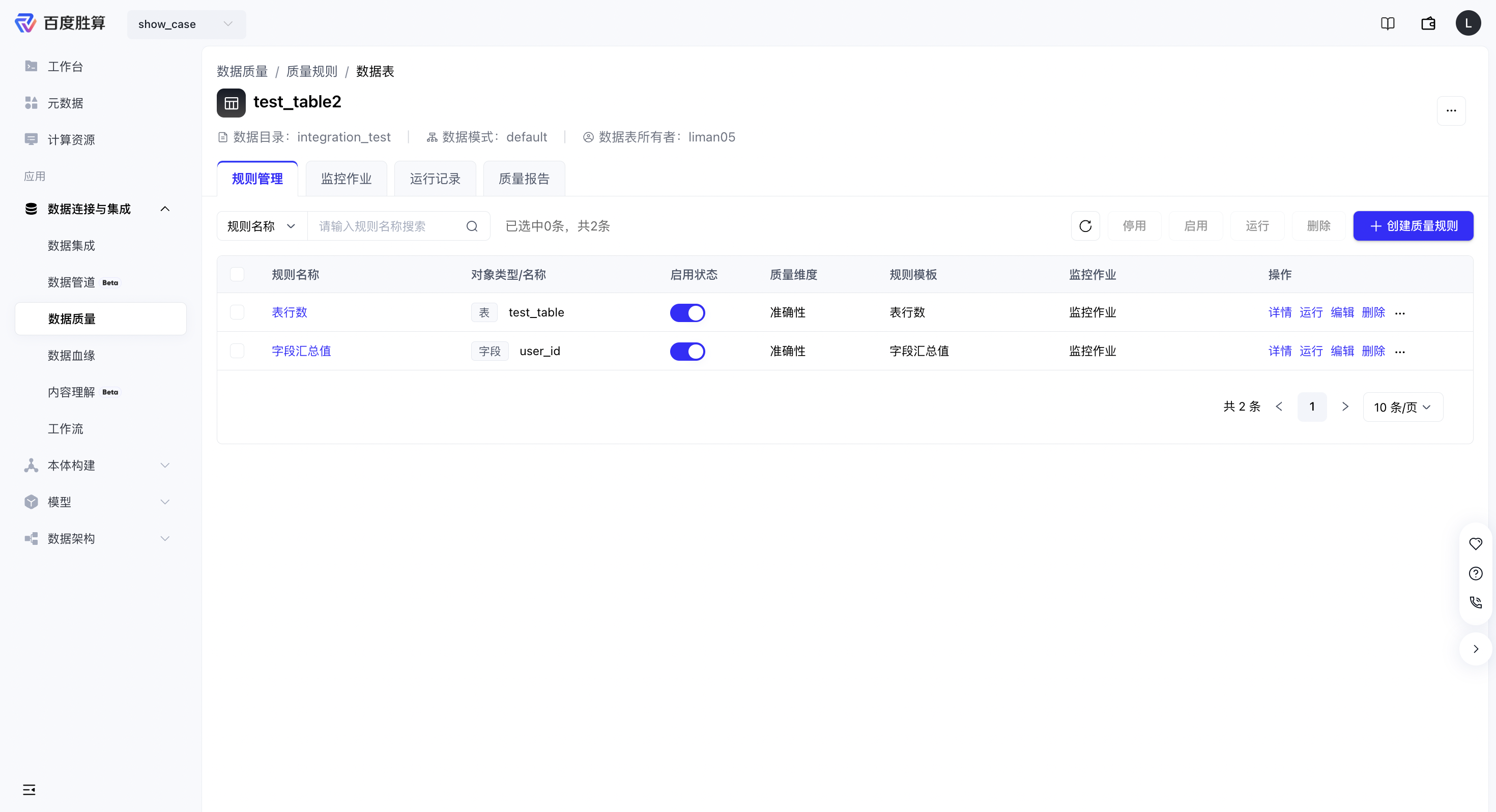Screen dimensions: 1496x812
Task: Open the 表行数 rule link
Action: [x=289, y=312]
